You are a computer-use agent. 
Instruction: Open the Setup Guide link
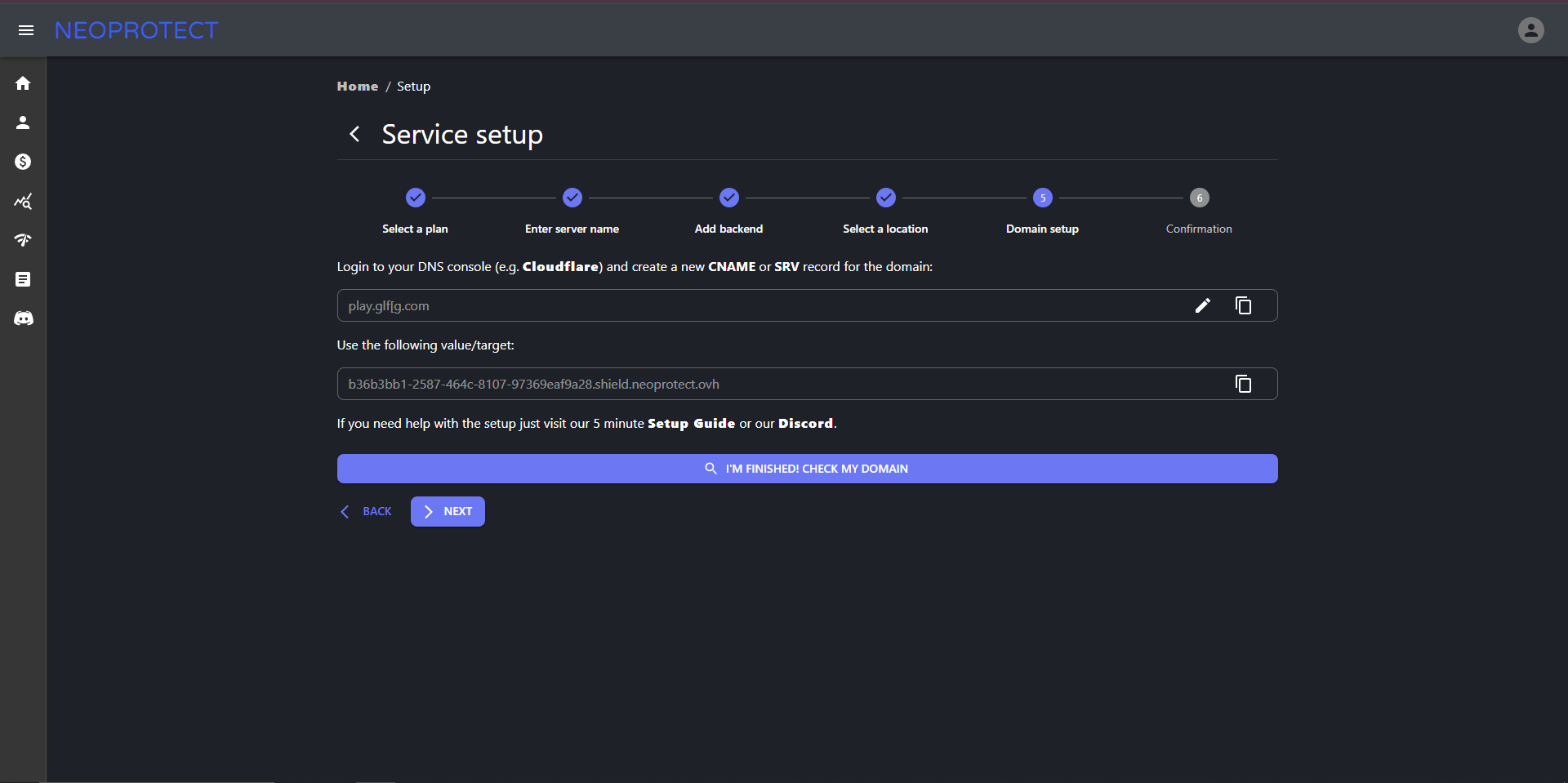point(691,424)
